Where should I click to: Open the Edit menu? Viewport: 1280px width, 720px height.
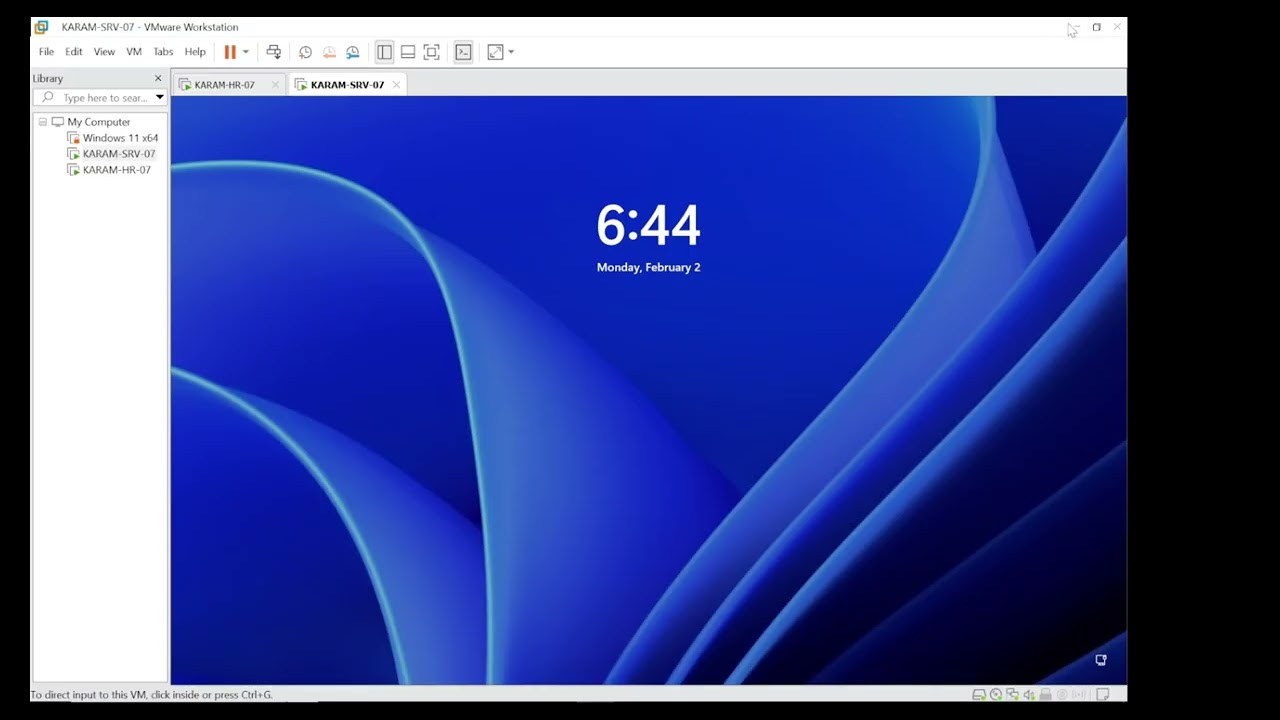click(x=74, y=52)
